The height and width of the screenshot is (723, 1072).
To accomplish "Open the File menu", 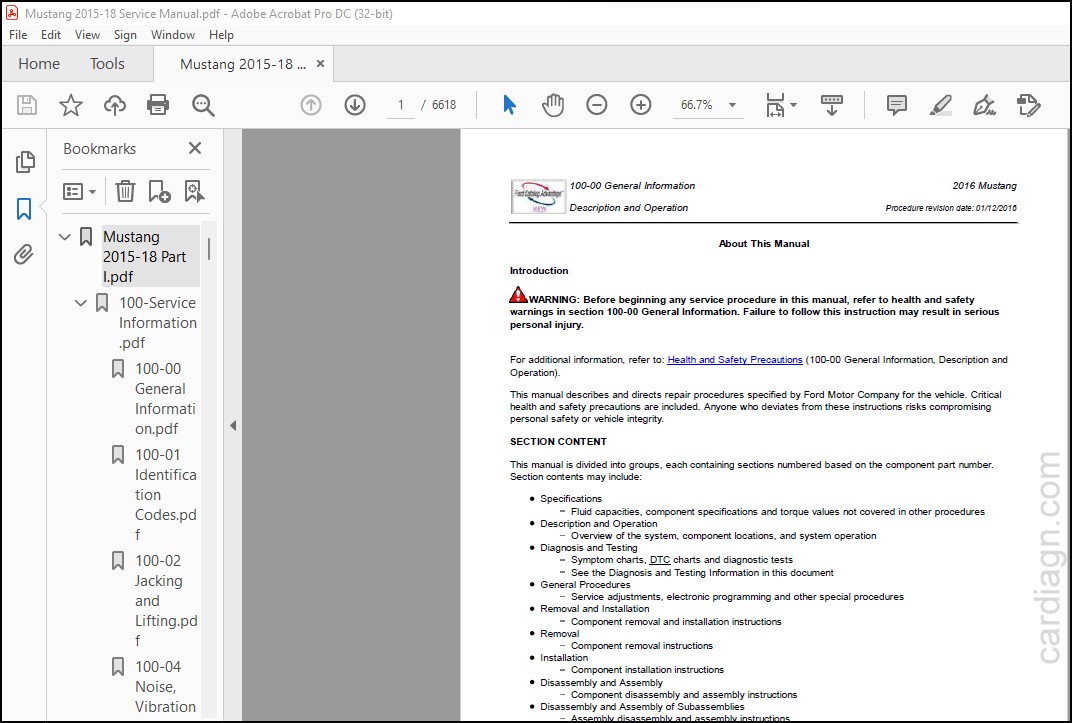I will (18, 35).
